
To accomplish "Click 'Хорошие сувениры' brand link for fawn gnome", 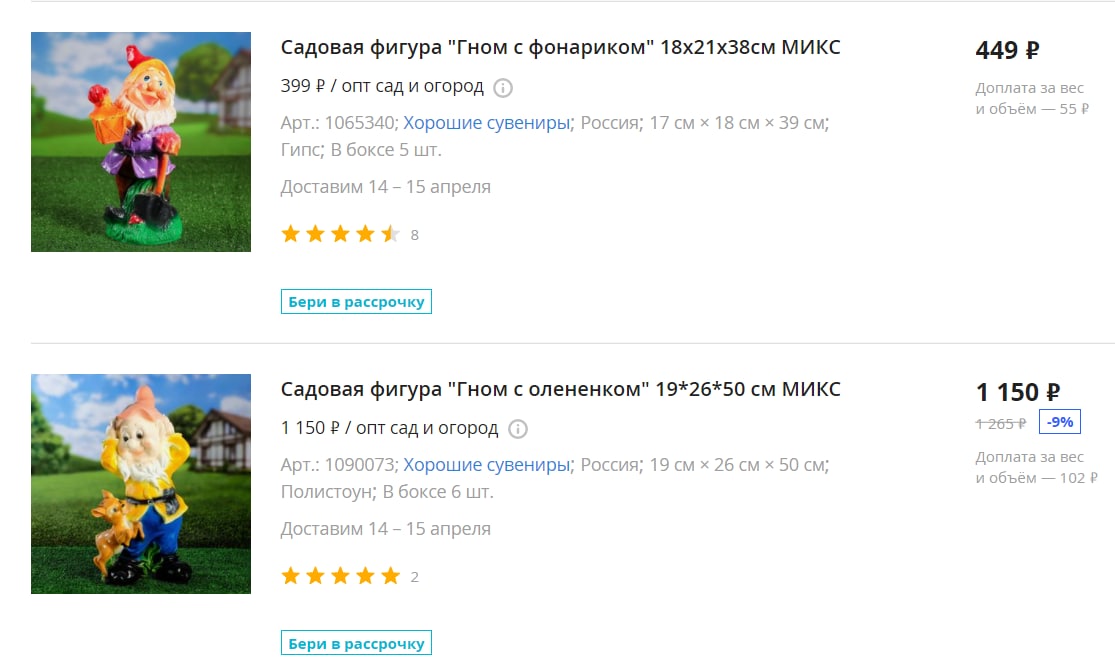I will click(486, 464).
